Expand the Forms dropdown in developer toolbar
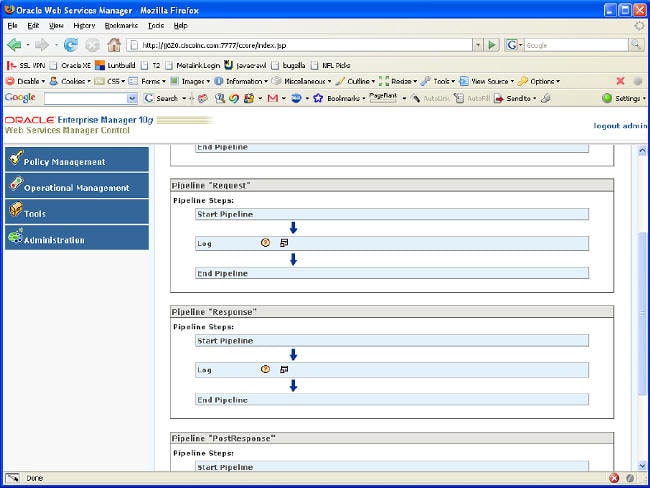Image resolution: width=650 pixels, height=488 pixels. [150, 81]
